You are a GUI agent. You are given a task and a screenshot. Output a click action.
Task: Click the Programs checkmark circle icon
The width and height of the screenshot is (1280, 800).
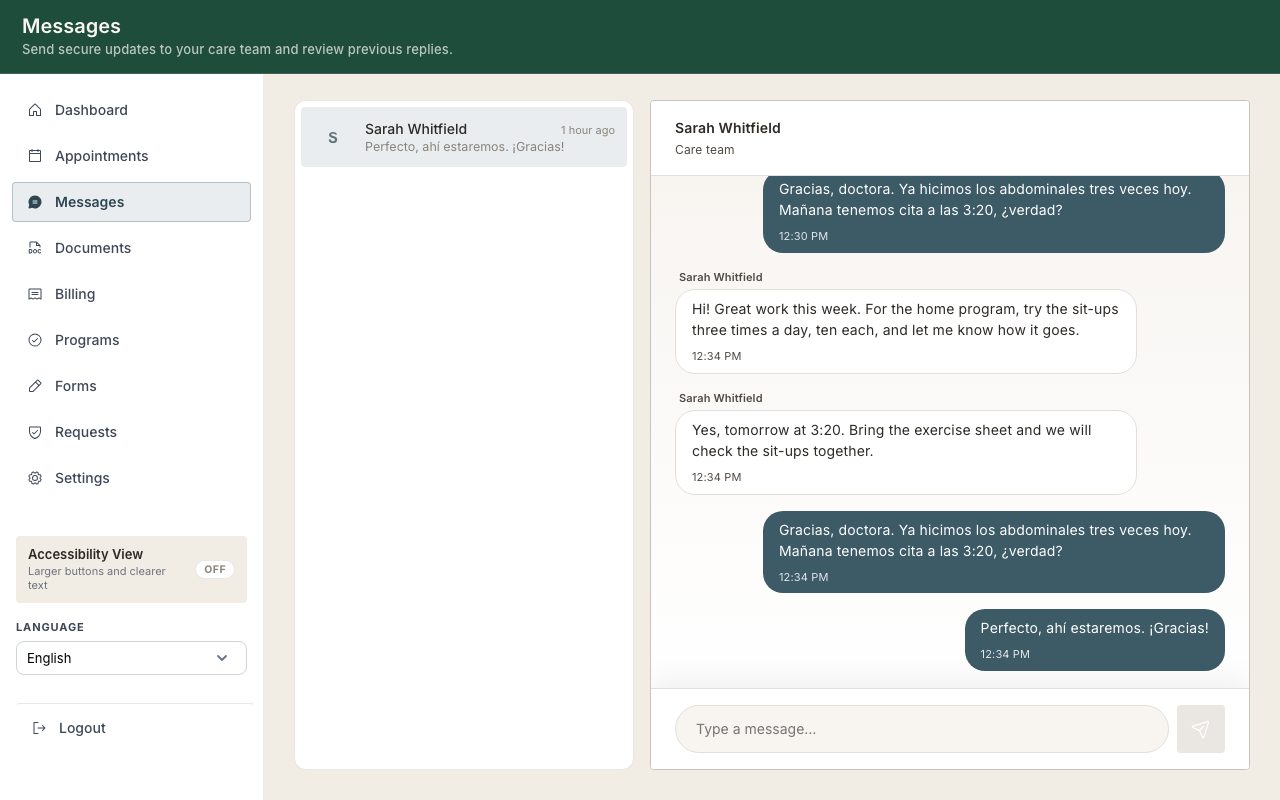point(35,340)
